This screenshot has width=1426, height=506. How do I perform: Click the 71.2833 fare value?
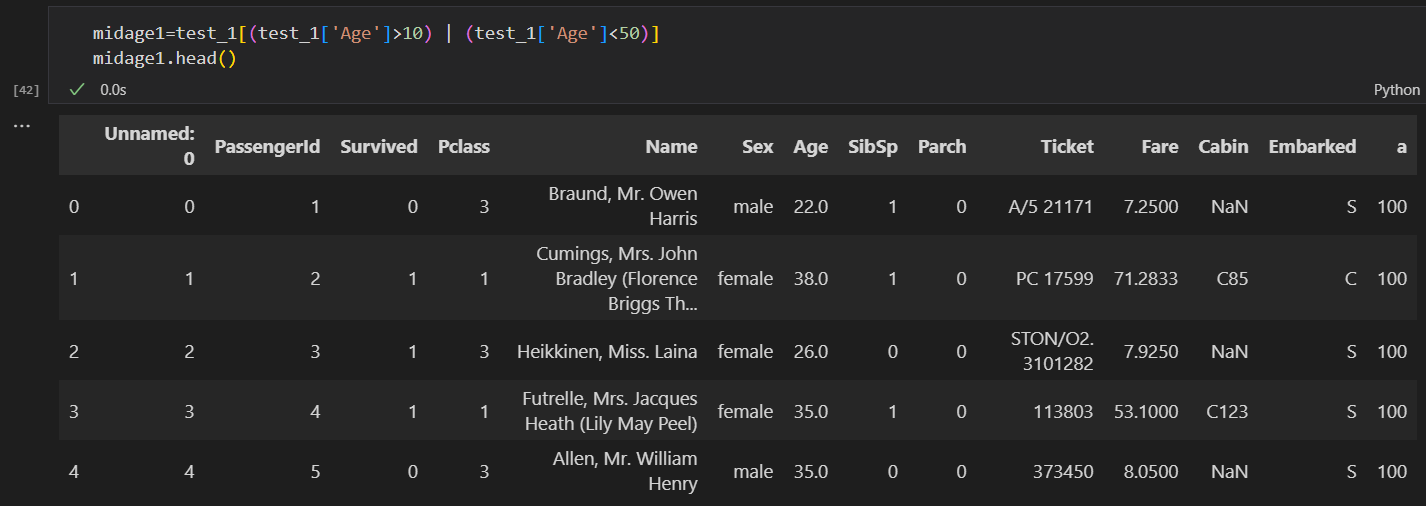pos(1145,279)
